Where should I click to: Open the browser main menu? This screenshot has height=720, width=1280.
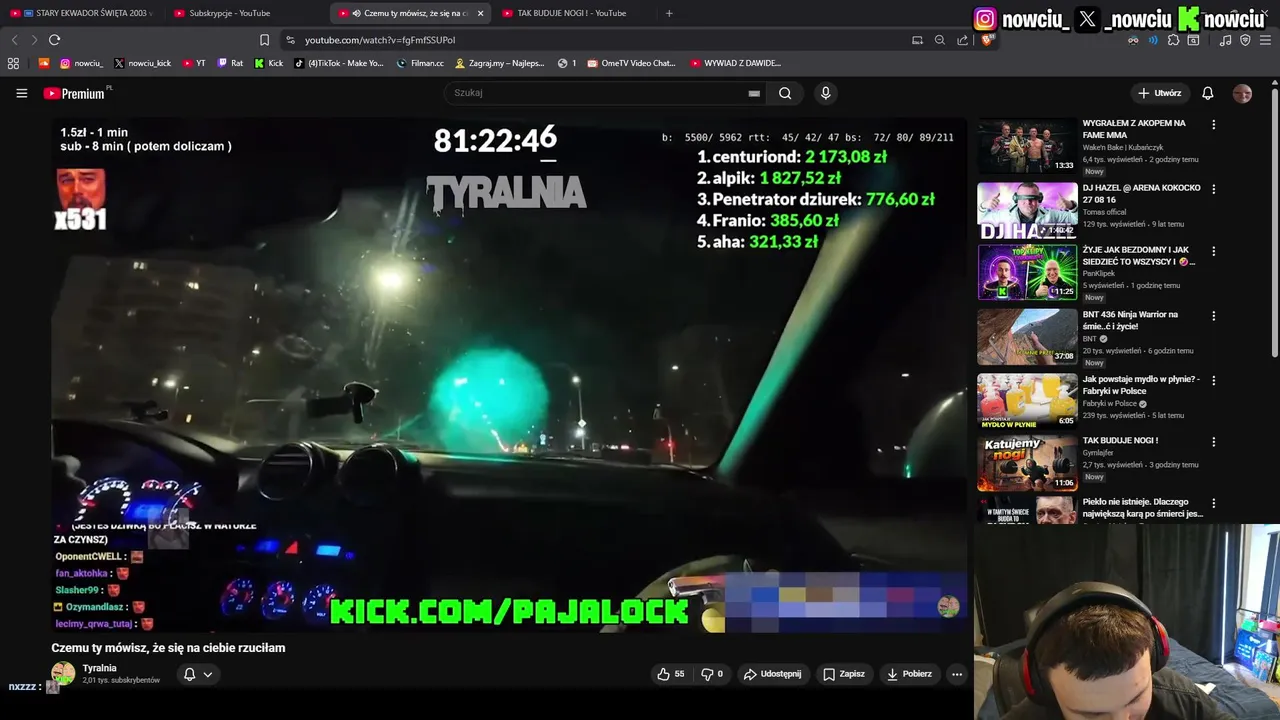[x=1265, y=40]
